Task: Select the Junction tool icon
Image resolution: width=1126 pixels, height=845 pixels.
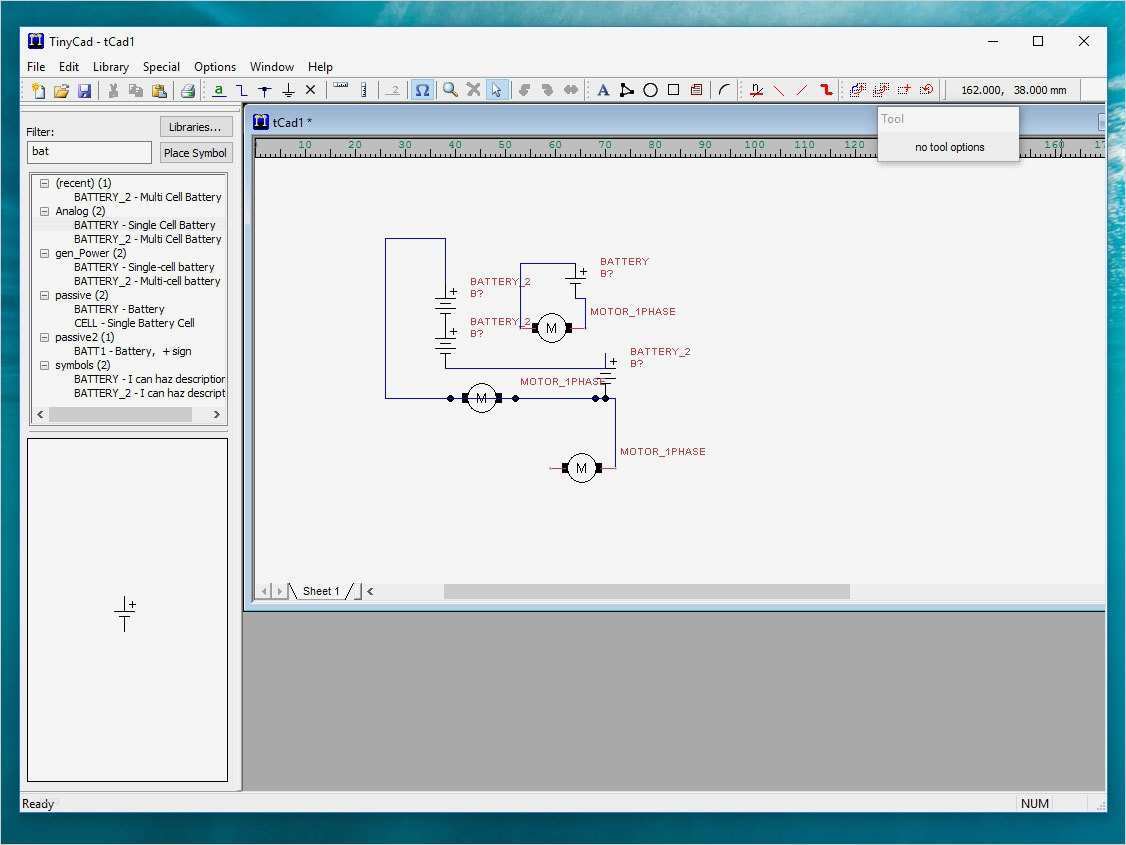Action: point(265,90)
